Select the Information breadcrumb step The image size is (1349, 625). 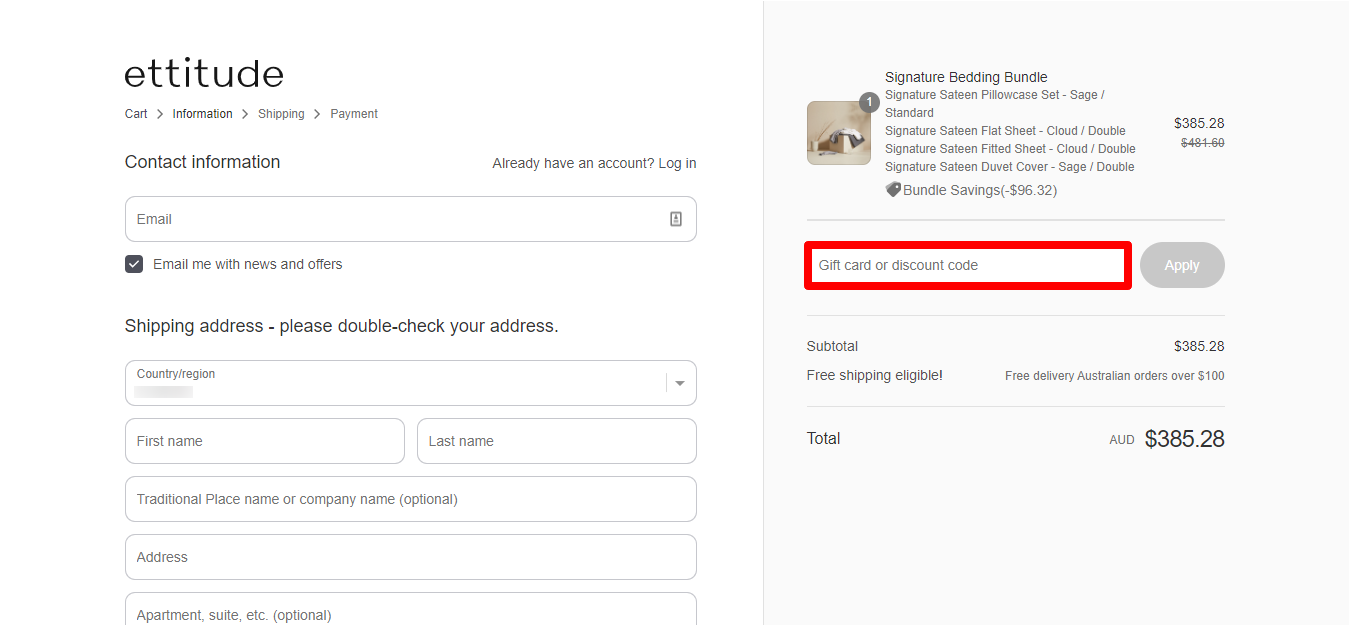click(202, 114)
